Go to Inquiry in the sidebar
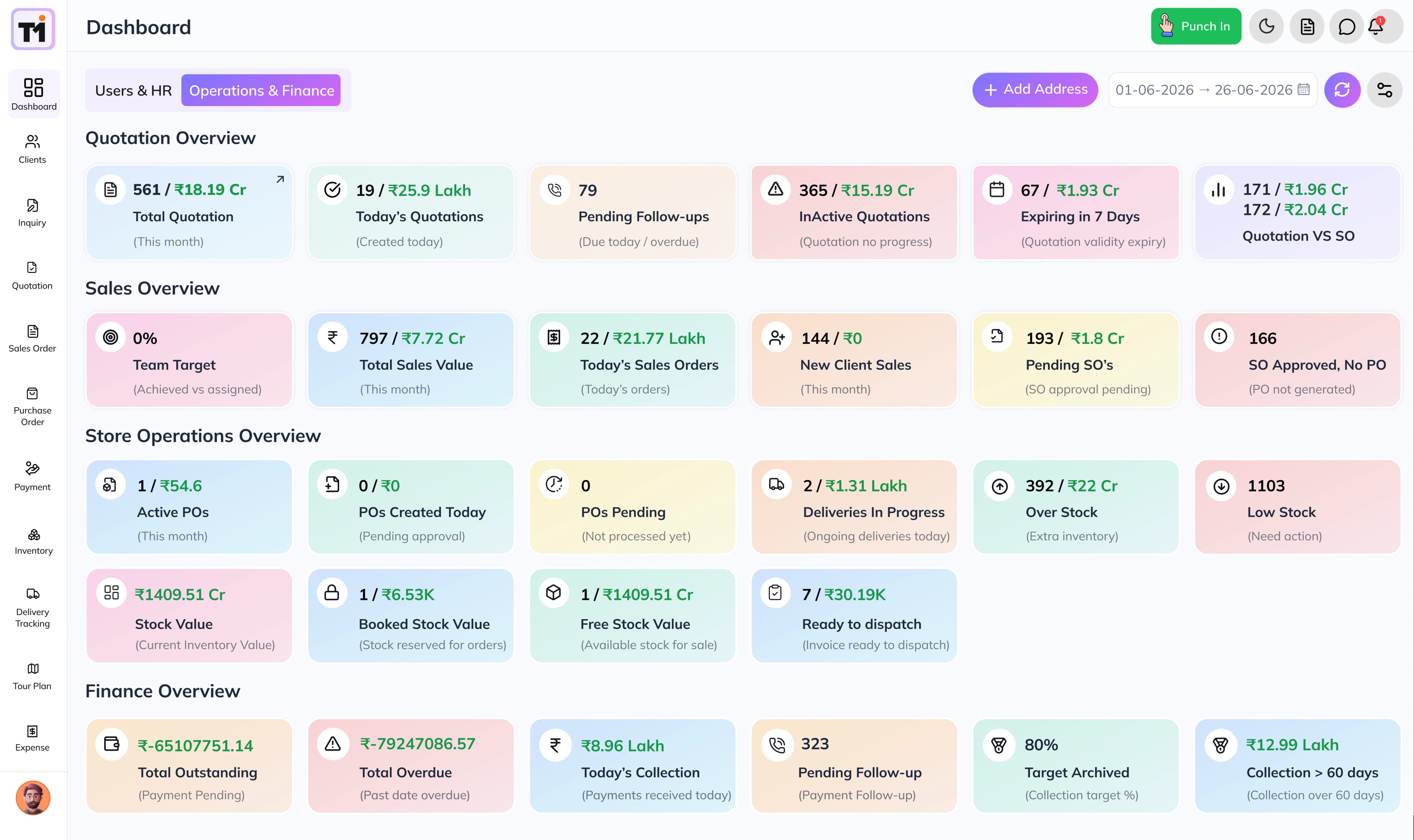The image size is (1414, 840). coord(32,212)
